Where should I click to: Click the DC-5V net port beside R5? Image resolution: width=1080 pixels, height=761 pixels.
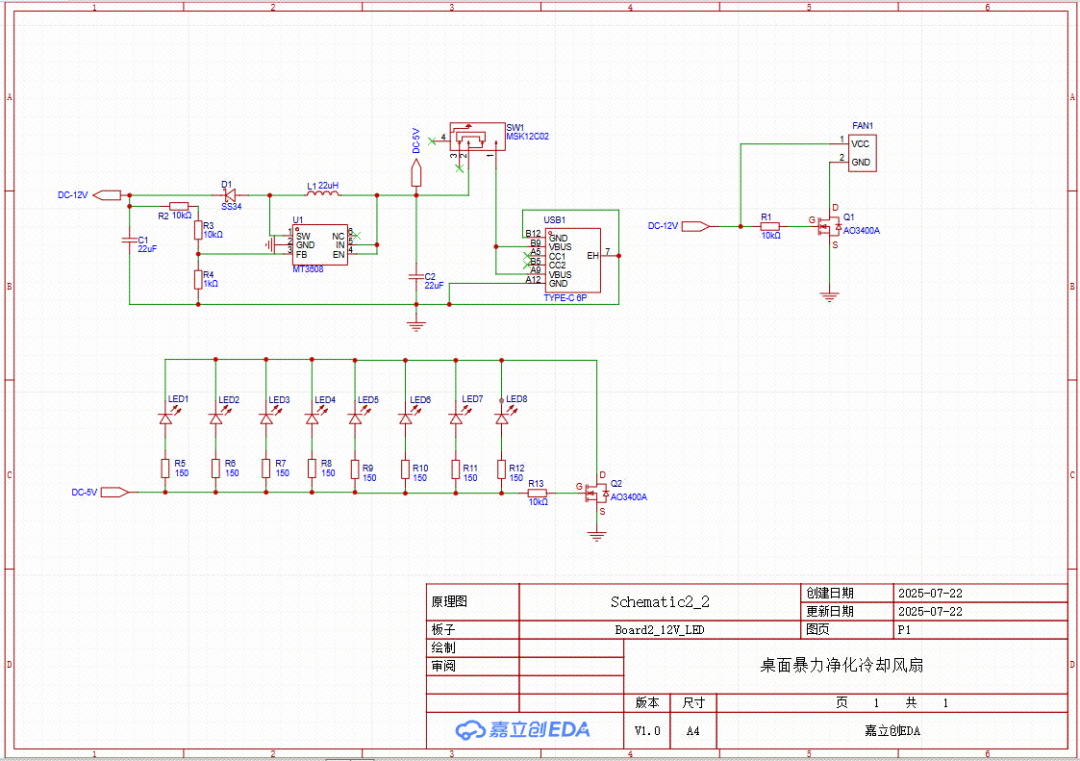point(115,492)
